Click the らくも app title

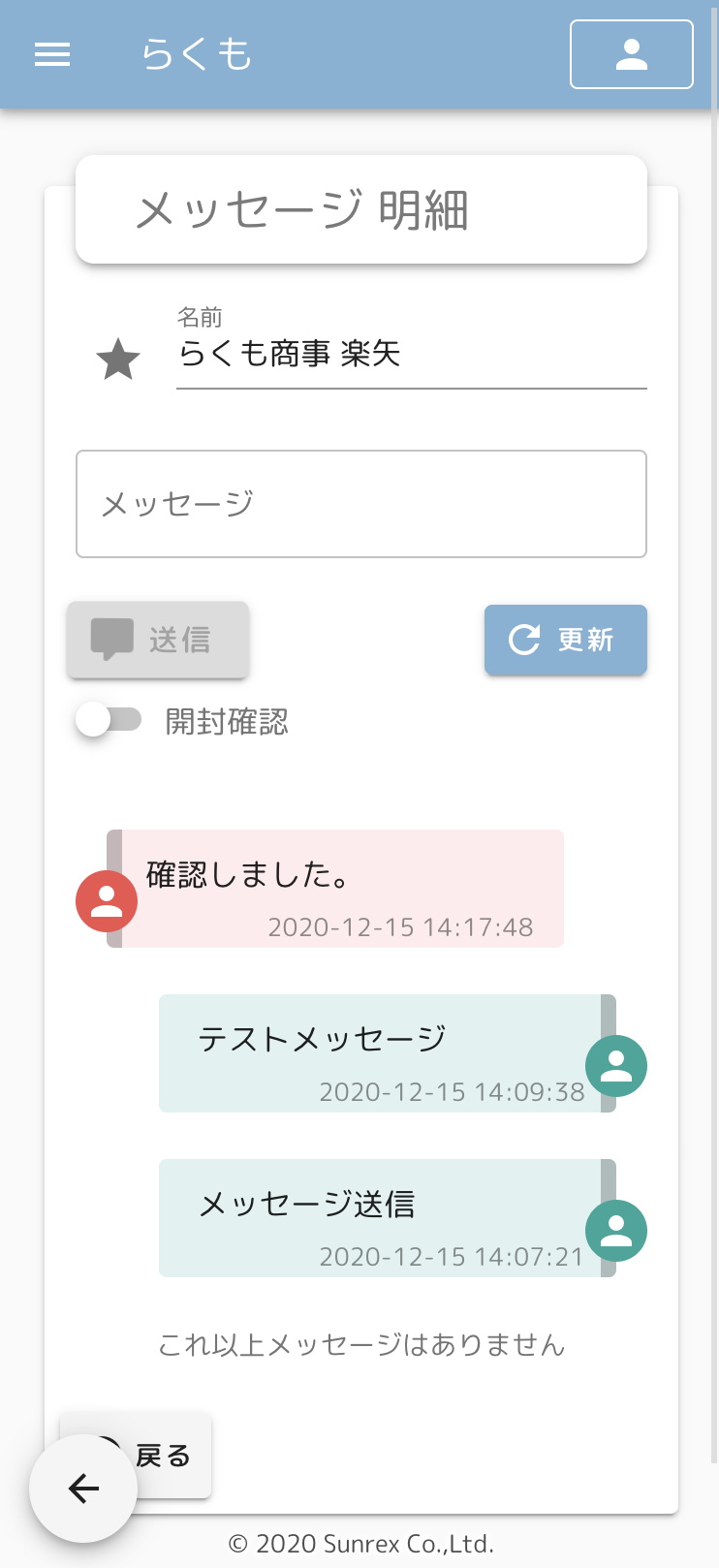pos(197,54)
